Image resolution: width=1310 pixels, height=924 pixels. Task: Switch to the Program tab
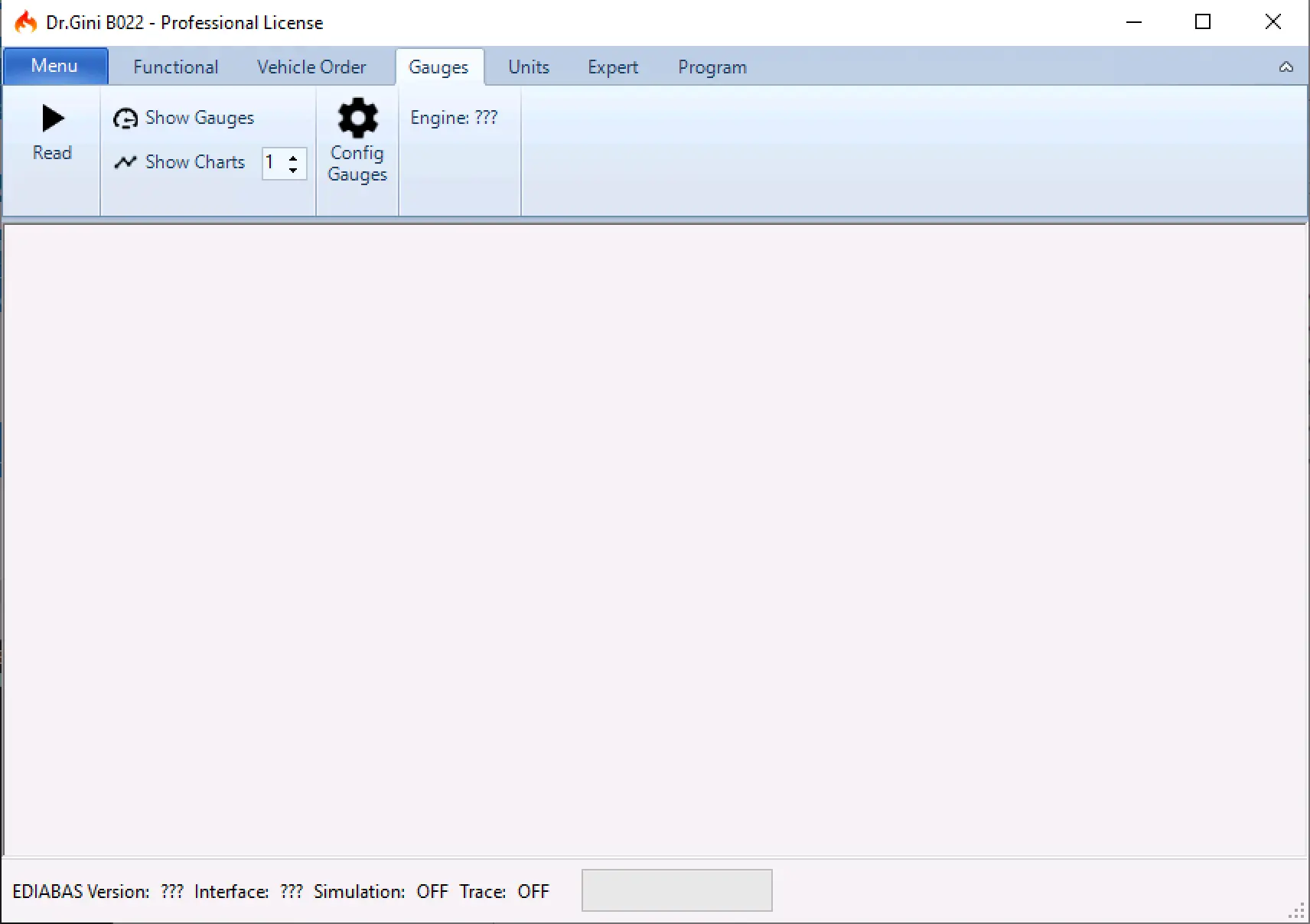[x=712, y=67]
